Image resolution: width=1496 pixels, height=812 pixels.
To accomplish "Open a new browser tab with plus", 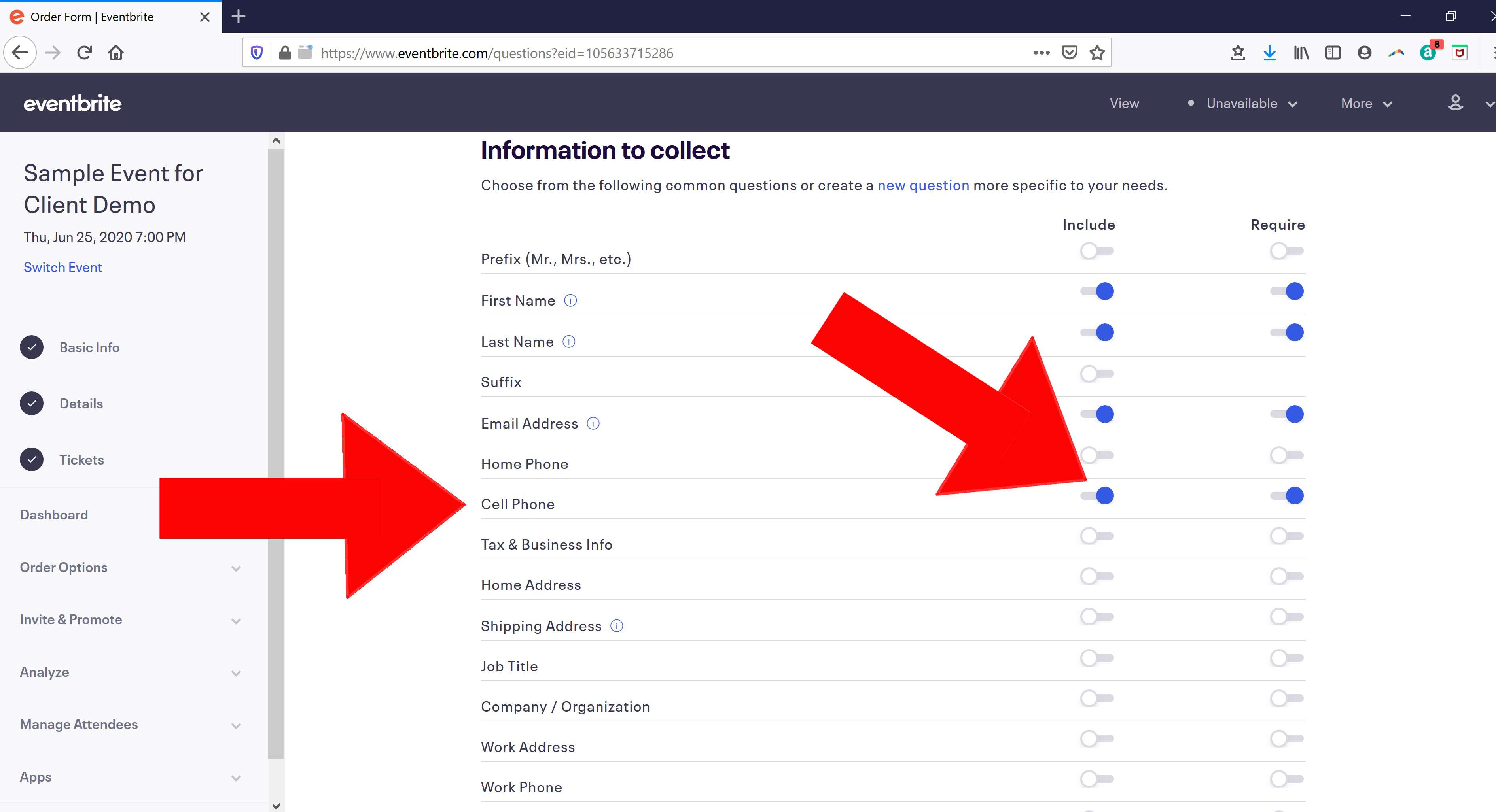I will [x=239, y=16].
